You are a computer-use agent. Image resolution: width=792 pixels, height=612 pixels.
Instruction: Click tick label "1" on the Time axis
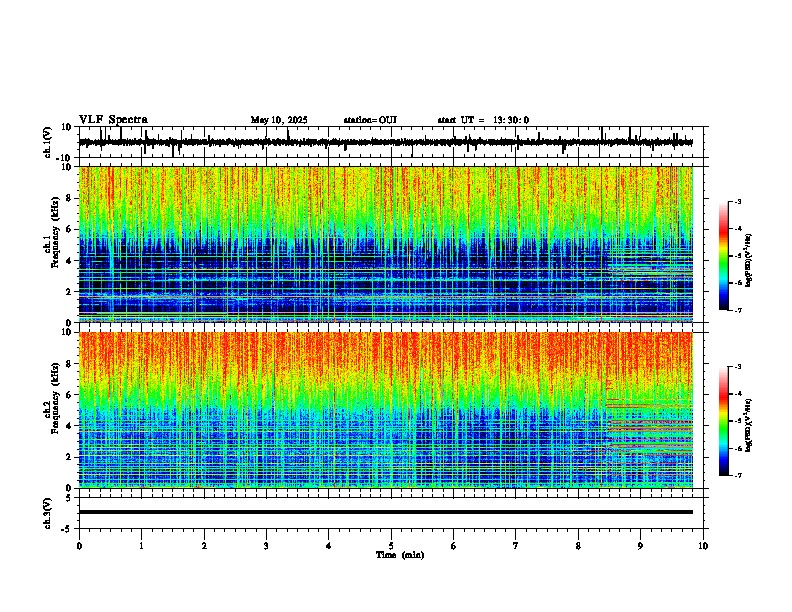[x=141, y=546]
